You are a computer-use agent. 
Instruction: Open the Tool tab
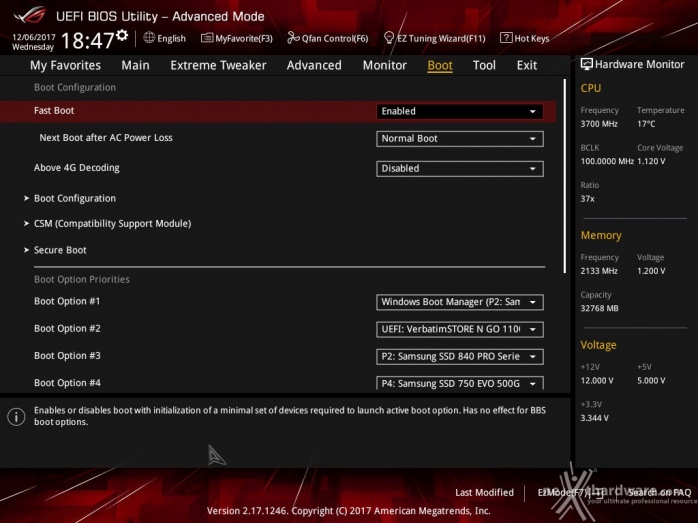point(484,65)
